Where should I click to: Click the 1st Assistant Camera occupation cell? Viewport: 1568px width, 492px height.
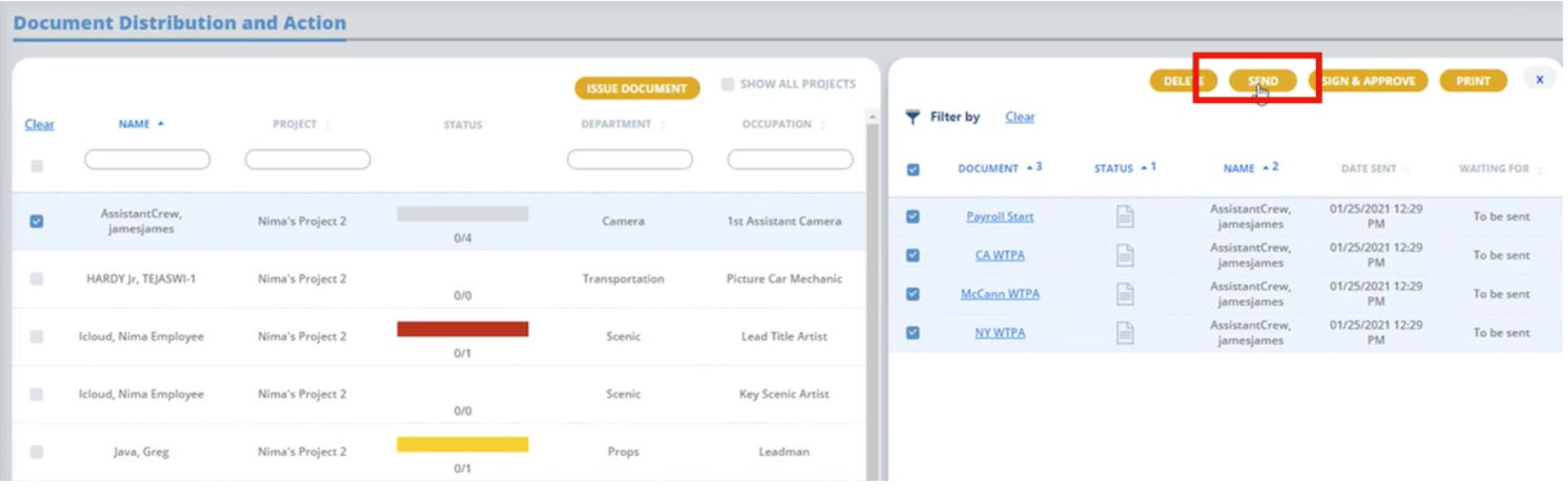[x=783, y=221]
